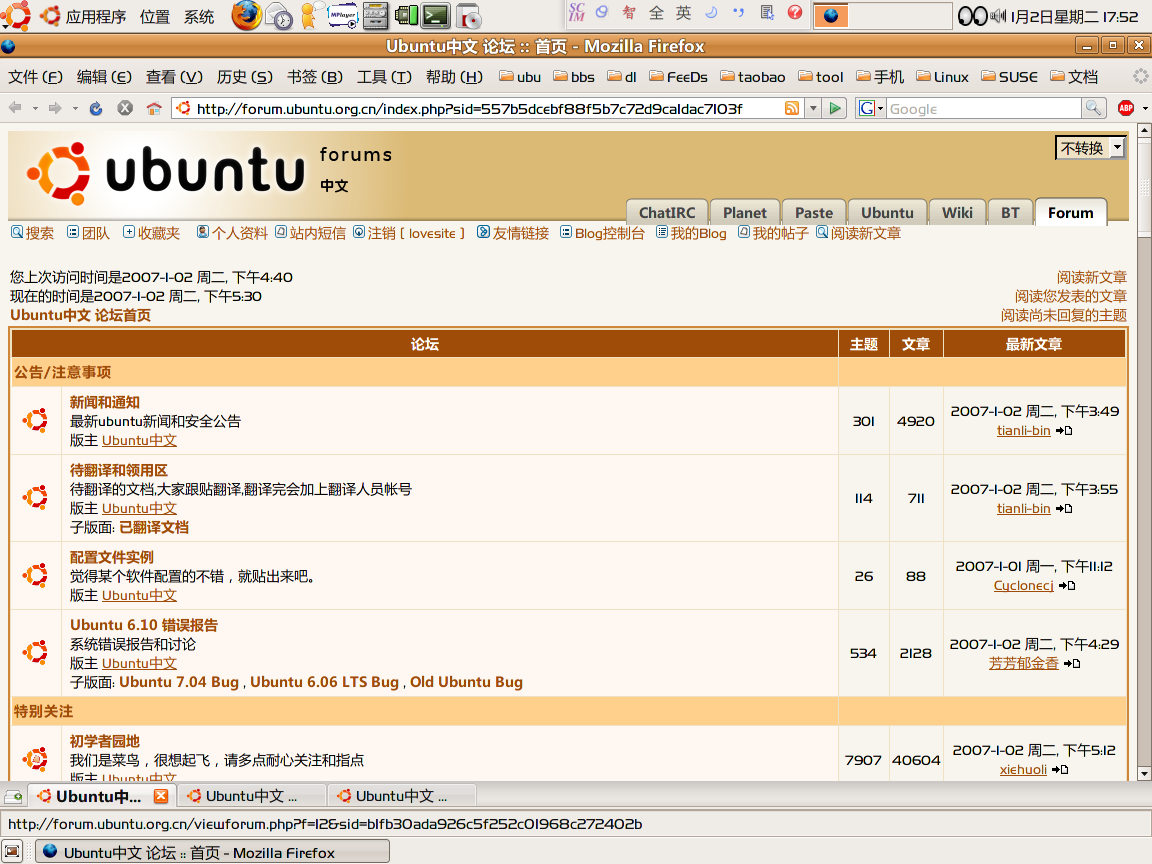The image size is (1152, 864).
Task: Open the terminal launcher icon
Action: click(x=436, y=15)
